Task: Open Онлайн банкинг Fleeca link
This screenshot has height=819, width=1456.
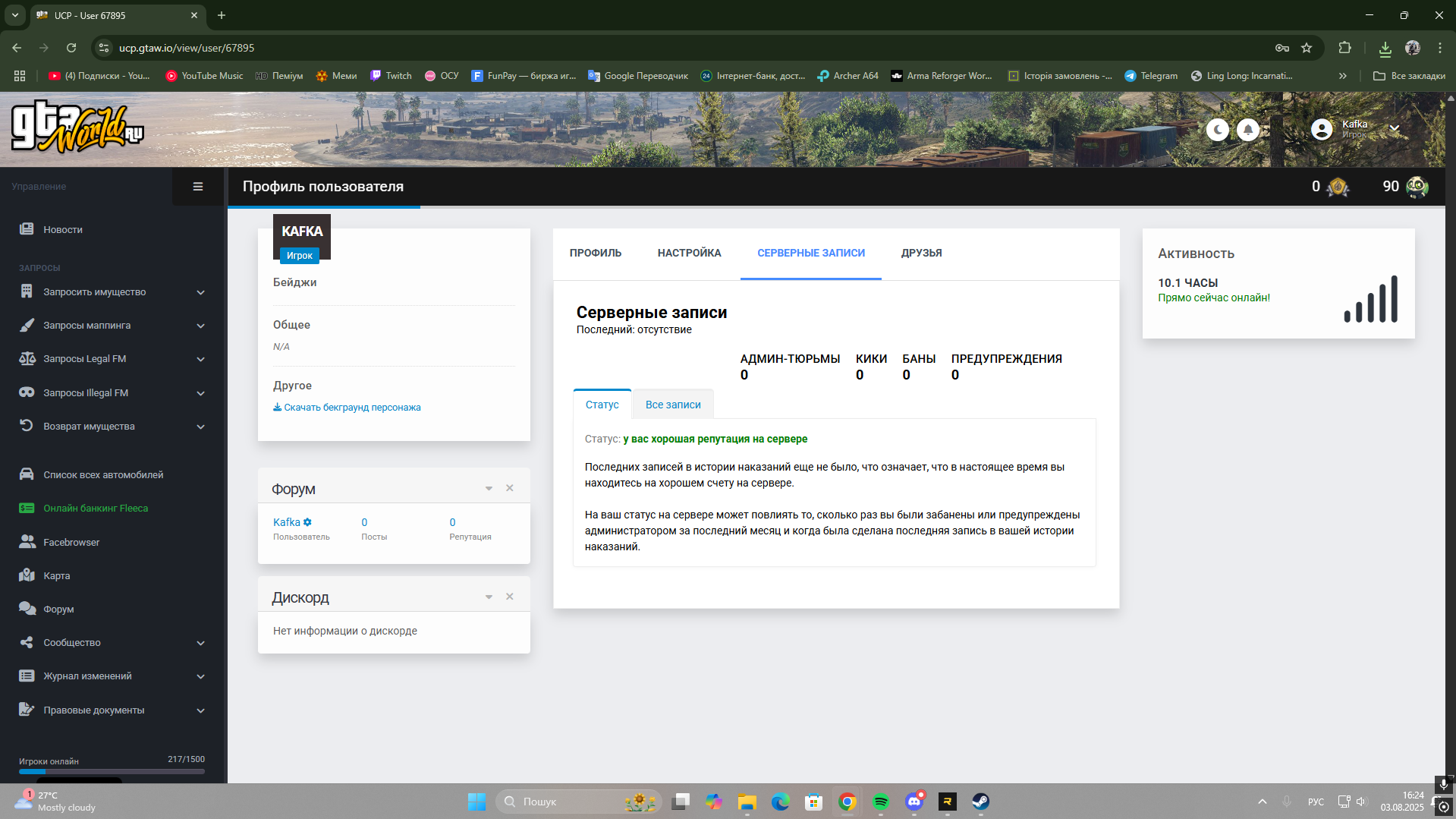Action: tap(96, 509)
